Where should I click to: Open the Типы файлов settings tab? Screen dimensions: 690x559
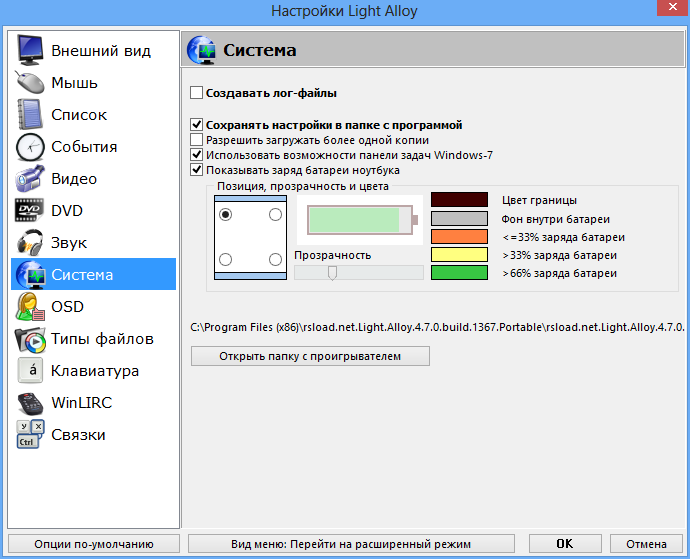(x=102, y=339)
